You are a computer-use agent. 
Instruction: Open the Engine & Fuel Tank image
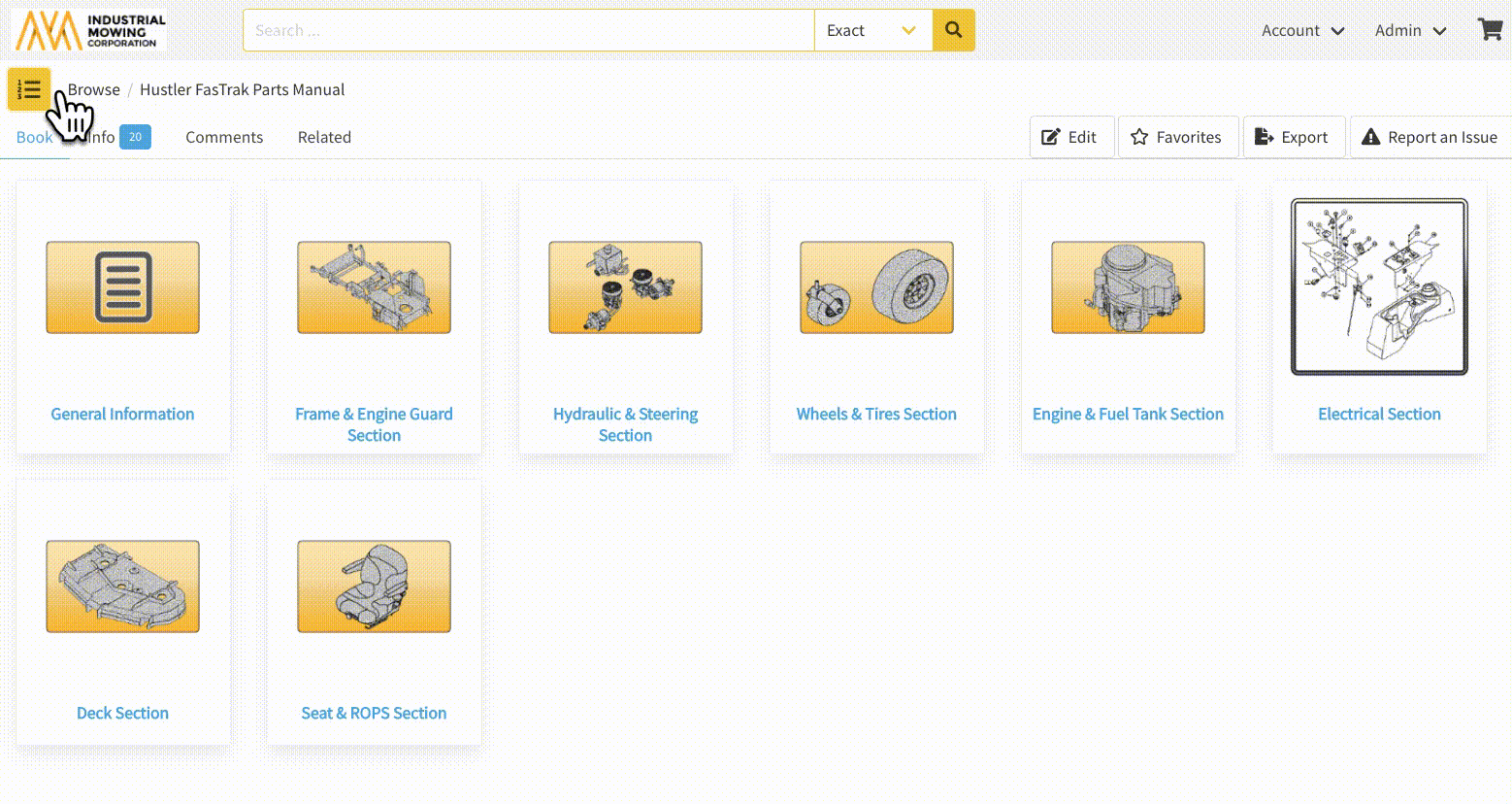click(1128, 287)
